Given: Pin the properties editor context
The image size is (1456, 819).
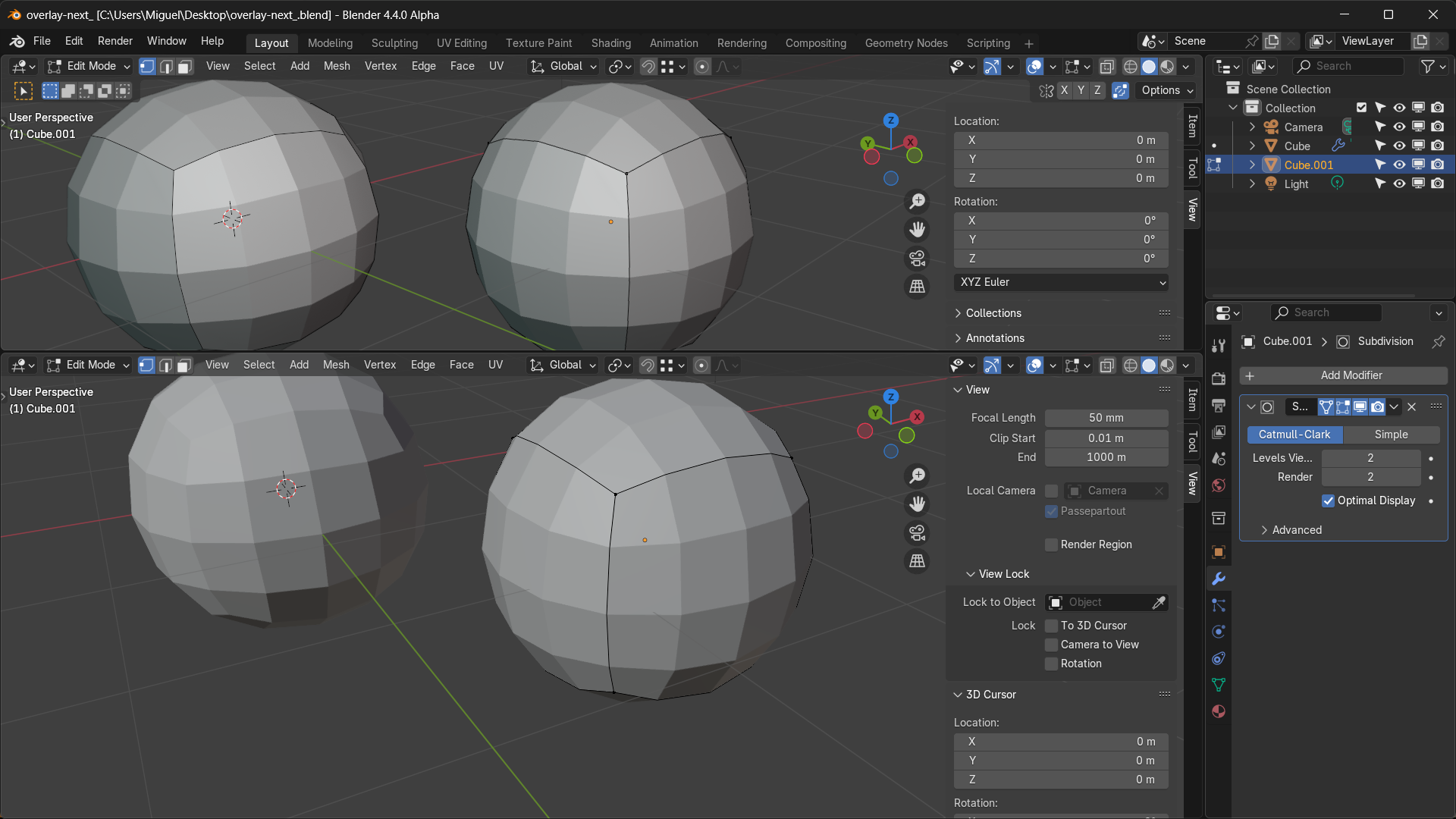Looking at the screenshot, I should (x=1438, y=341).
